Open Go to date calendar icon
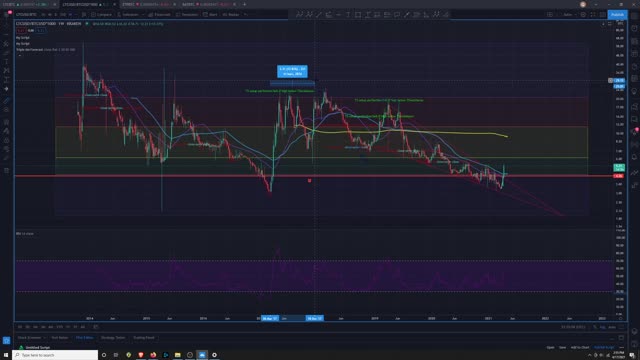 tap(96, 327)
